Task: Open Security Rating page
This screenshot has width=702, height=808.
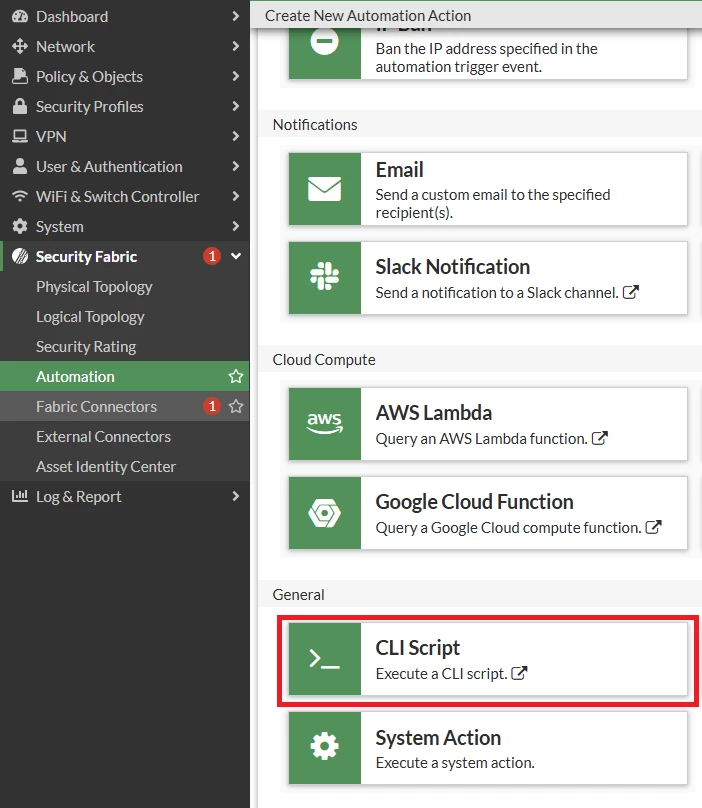Action: coord(125,346)
